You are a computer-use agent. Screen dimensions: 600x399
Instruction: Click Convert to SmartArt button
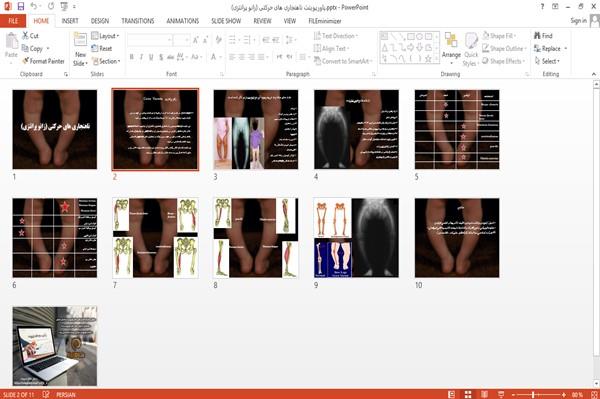tap(343, 61)
